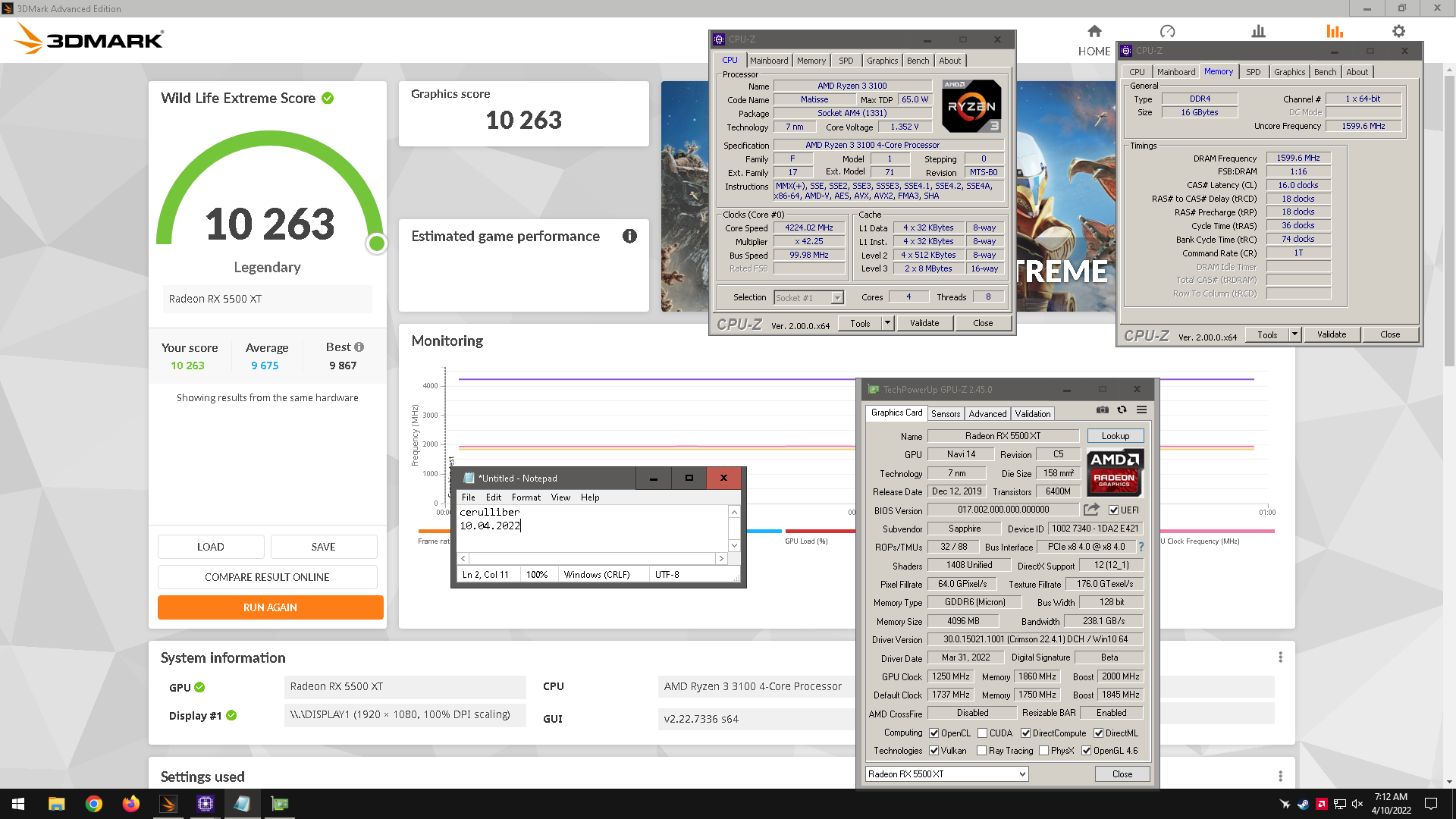This screenshot has width=1456, height=819.
Task: Open the notification center icon
Action: (x=1430, y=804)
